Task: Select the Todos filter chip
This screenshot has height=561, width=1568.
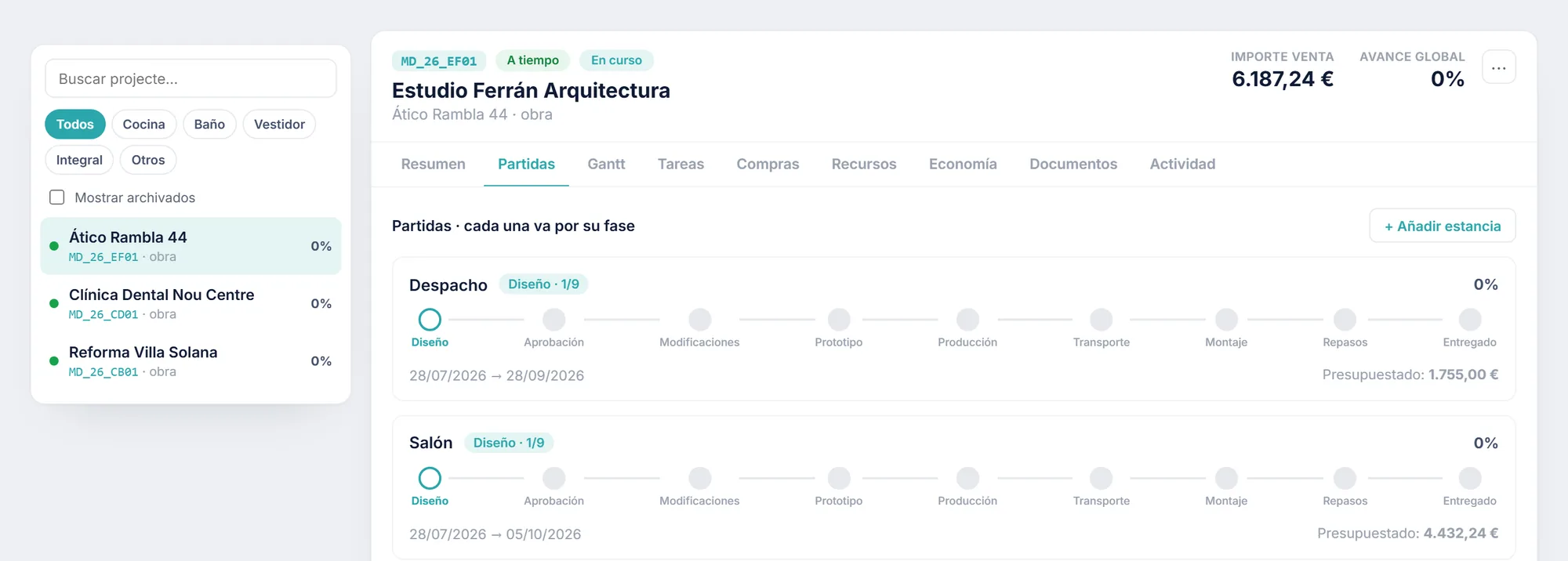Action: coord(75,124)
